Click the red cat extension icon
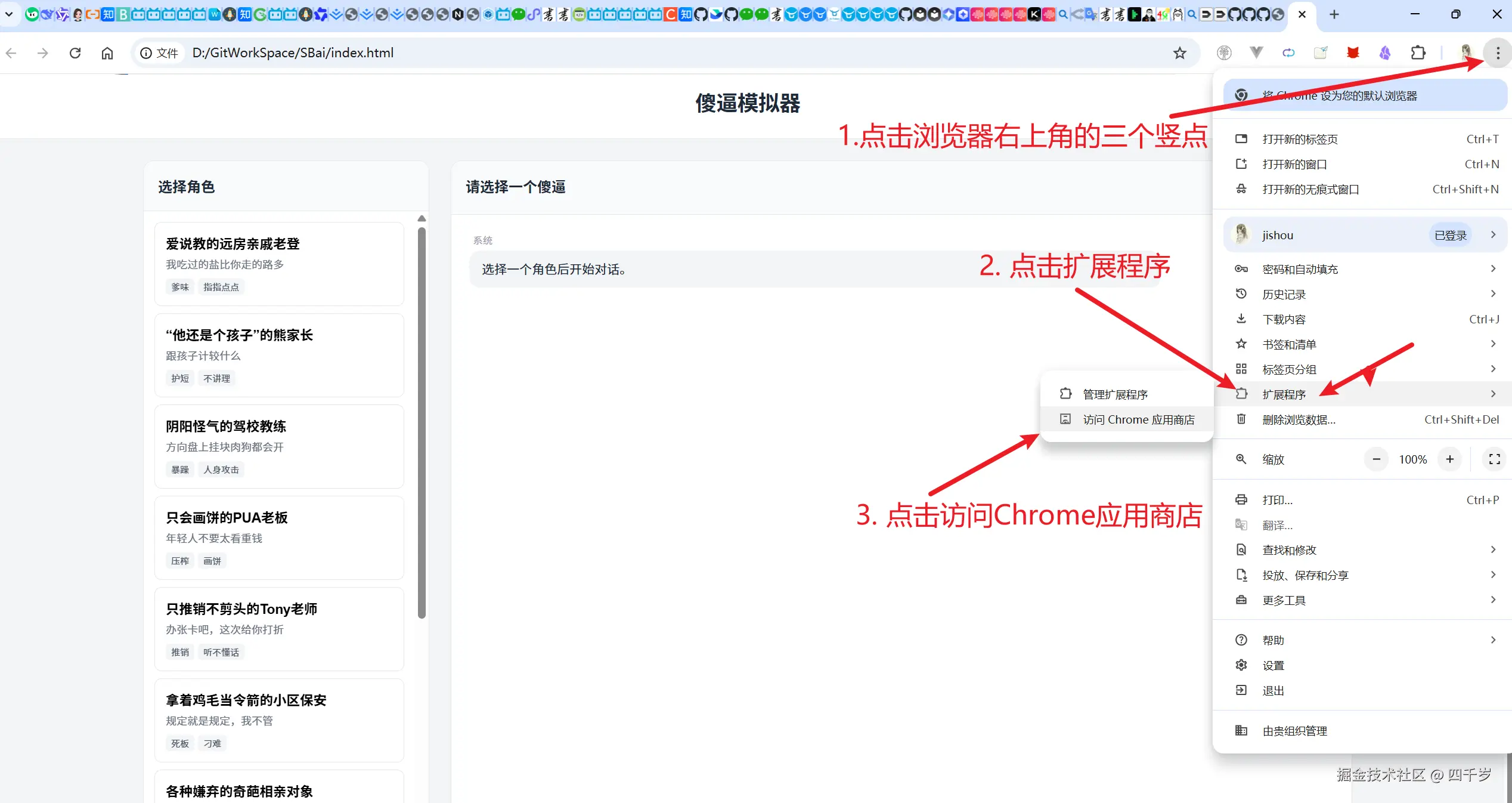Screen dimensions: 1512x803 click(1353, 52)
